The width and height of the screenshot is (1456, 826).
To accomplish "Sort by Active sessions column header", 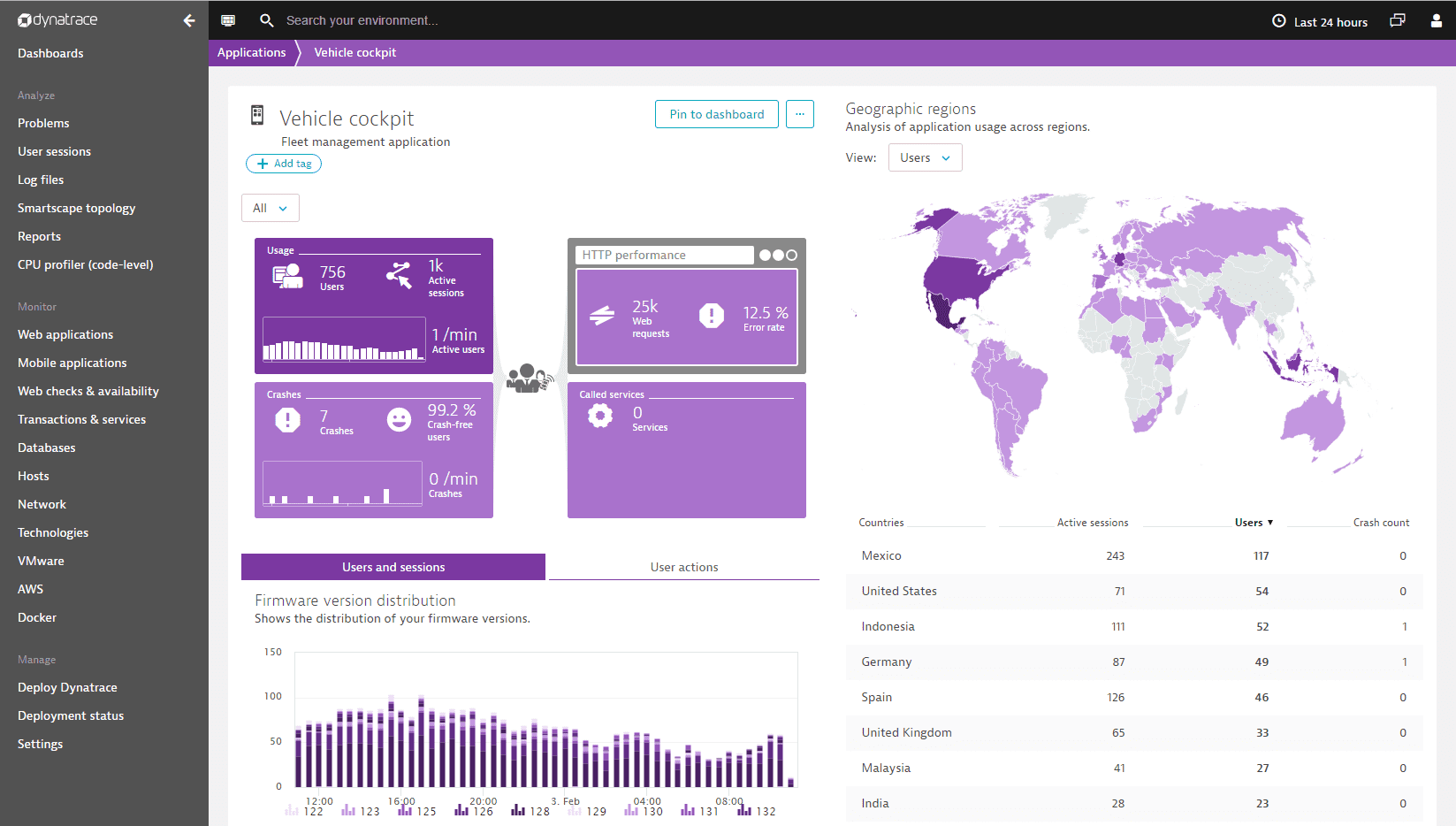I will [x=1093, y=523].
